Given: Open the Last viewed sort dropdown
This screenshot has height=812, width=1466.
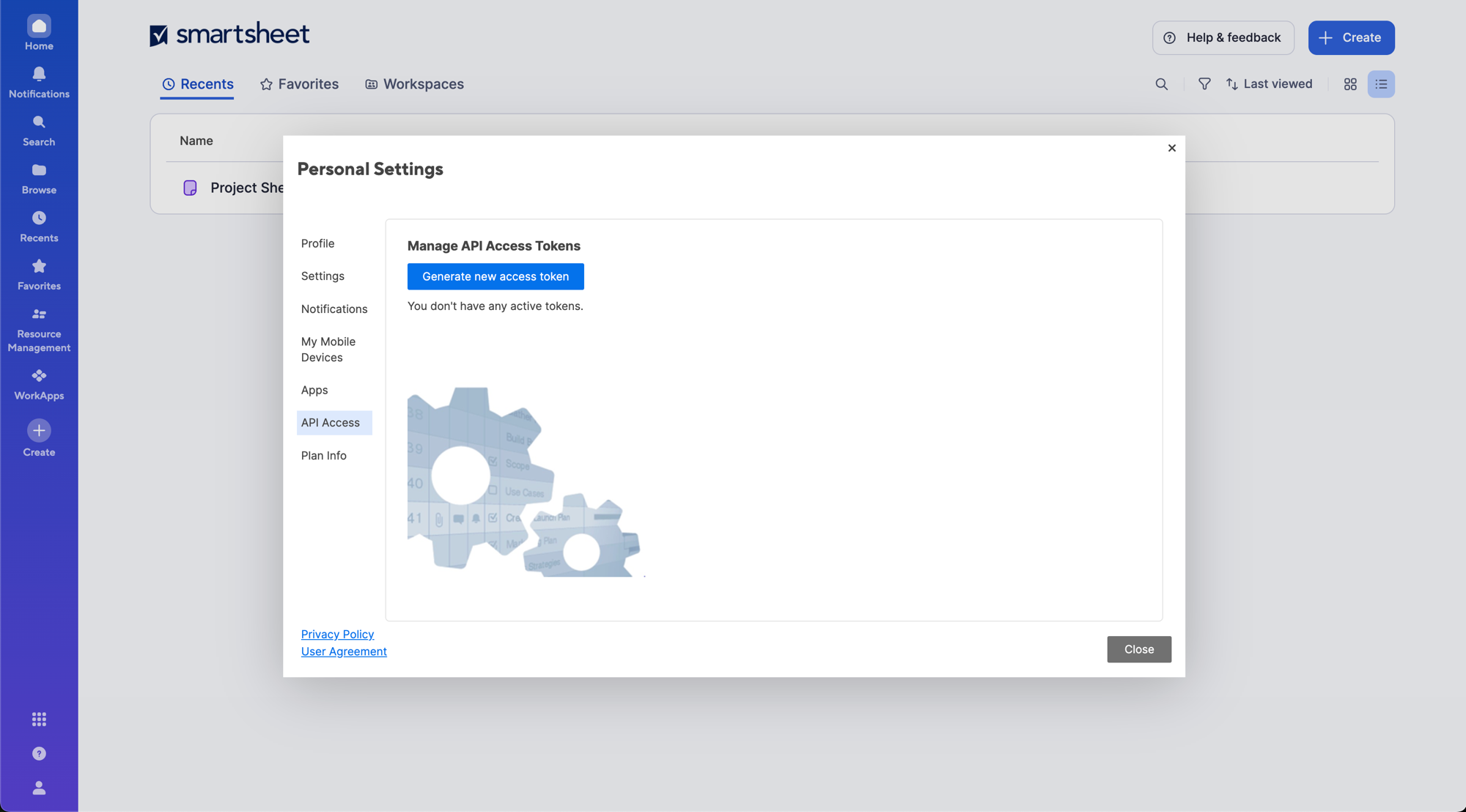Looking at the screenshot, I should coord(1269,84).
